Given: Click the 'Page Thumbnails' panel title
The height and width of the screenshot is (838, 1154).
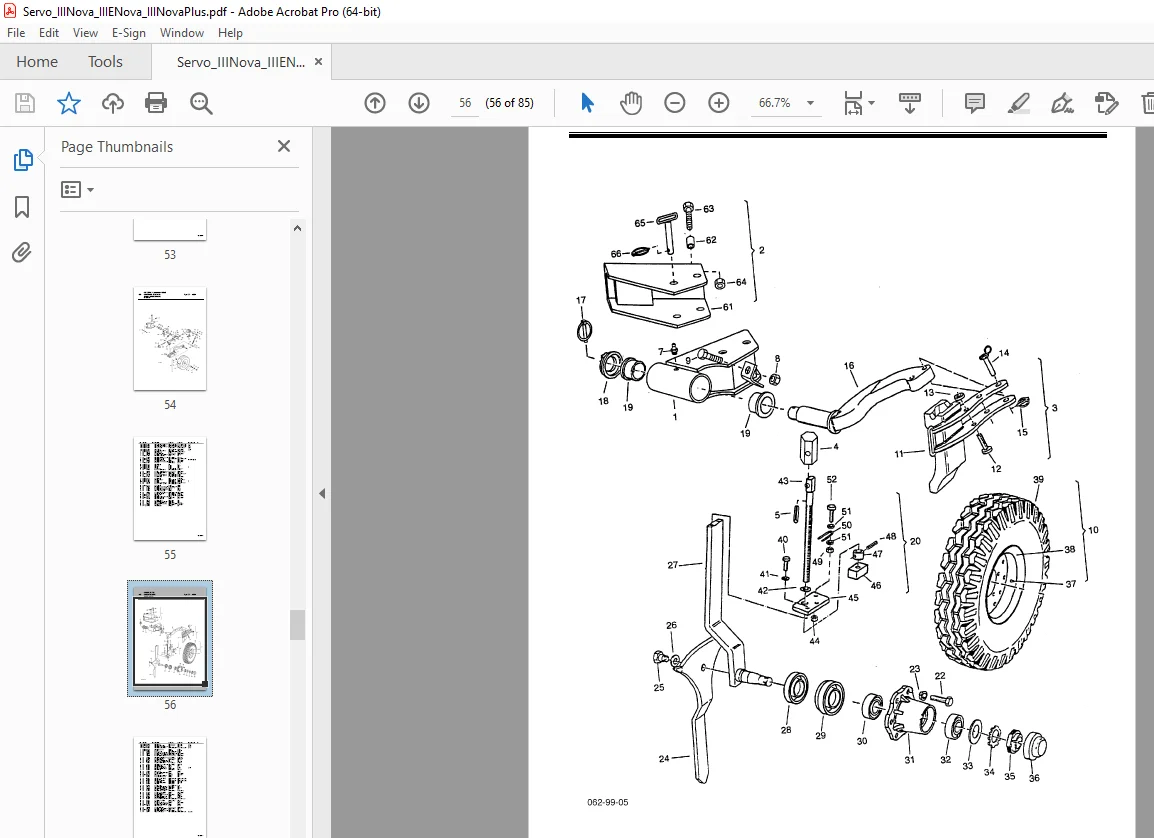Looking at the screenshot, I should [x=117, y=146].
